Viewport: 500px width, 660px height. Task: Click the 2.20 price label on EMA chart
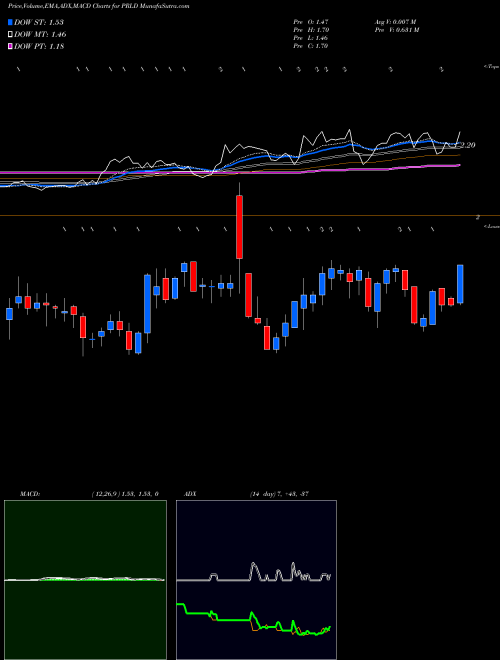468,145
